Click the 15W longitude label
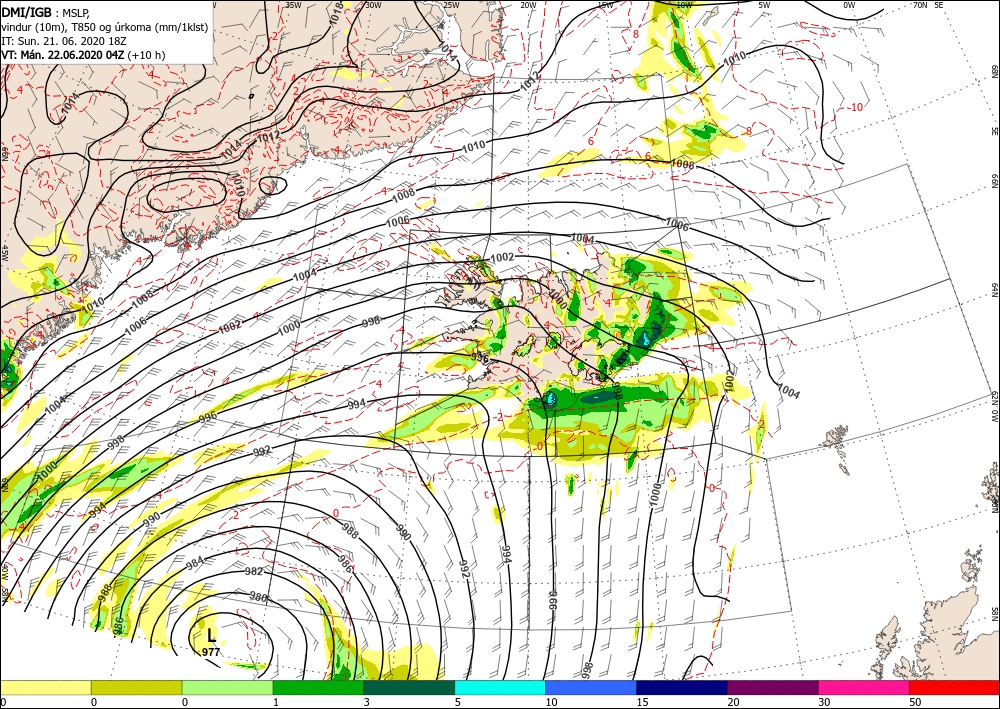The image size is (1000, 709). click(605, 5)
